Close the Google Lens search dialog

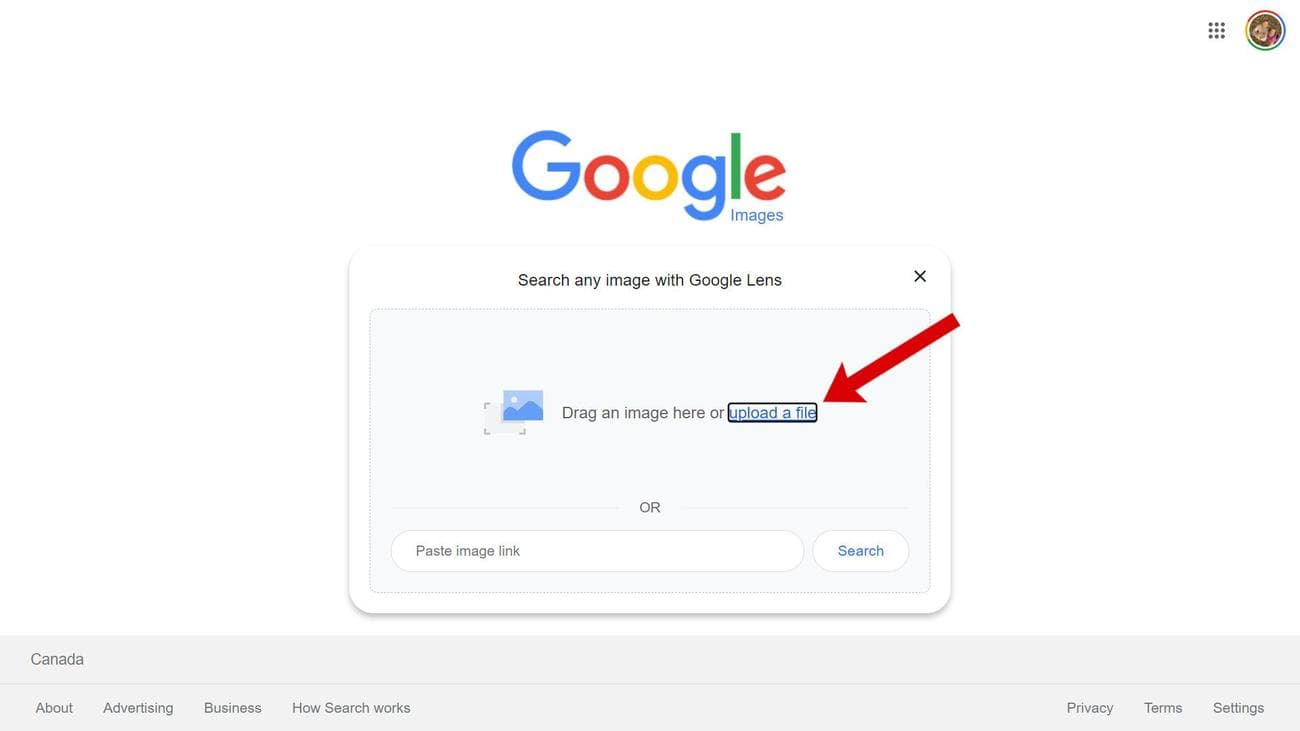920,276
